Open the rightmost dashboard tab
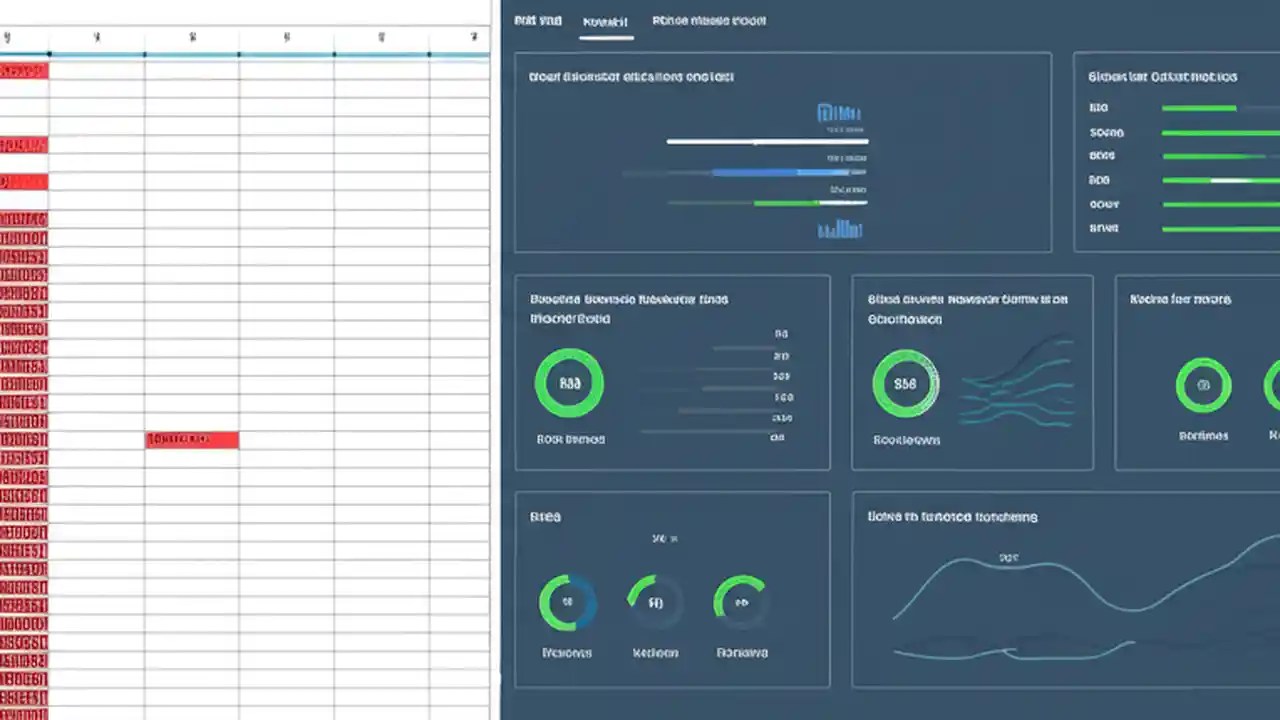The image size is (1280, 720). (x=709, y=20)
